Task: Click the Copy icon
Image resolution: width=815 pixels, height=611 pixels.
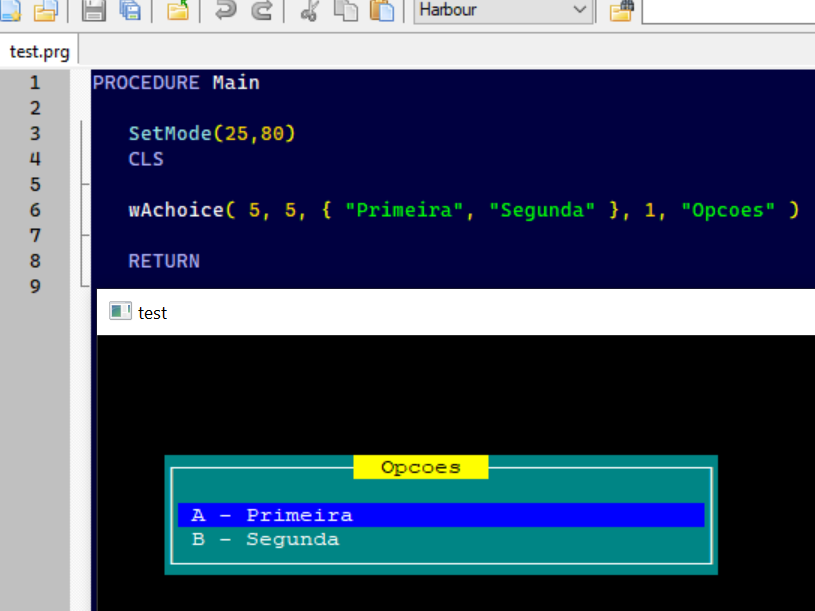Action: click(346, 10)
